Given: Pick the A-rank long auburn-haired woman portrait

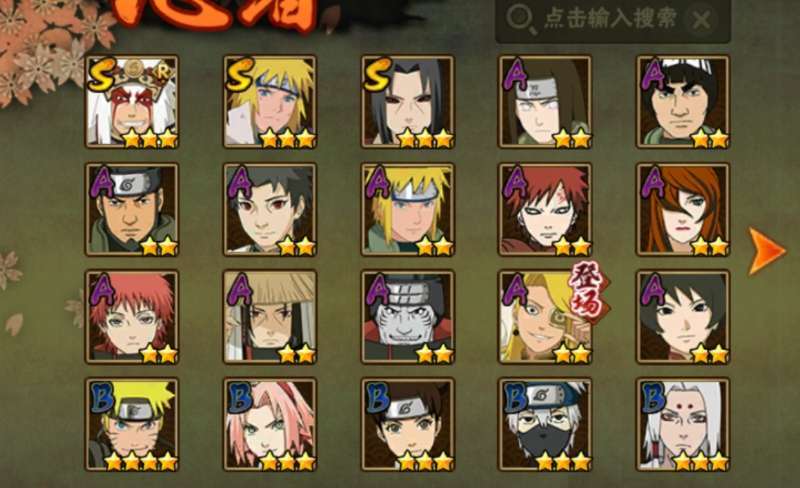Looking at the screenshot, I should click(683, 209).
